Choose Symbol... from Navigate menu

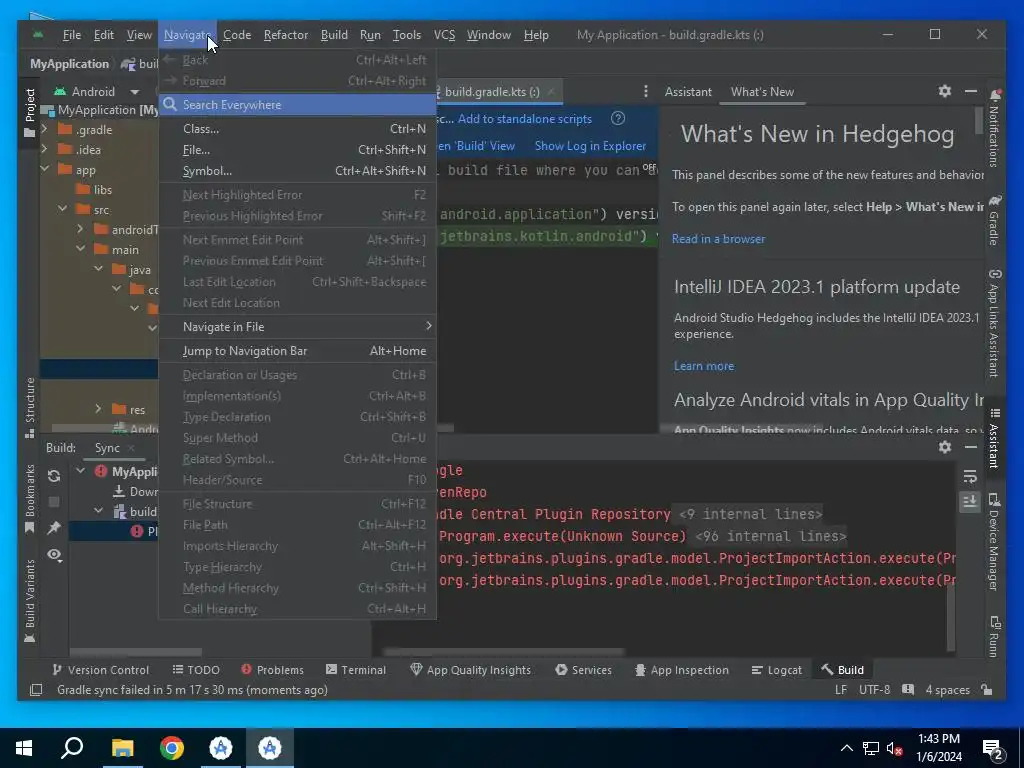coord(297,170)
